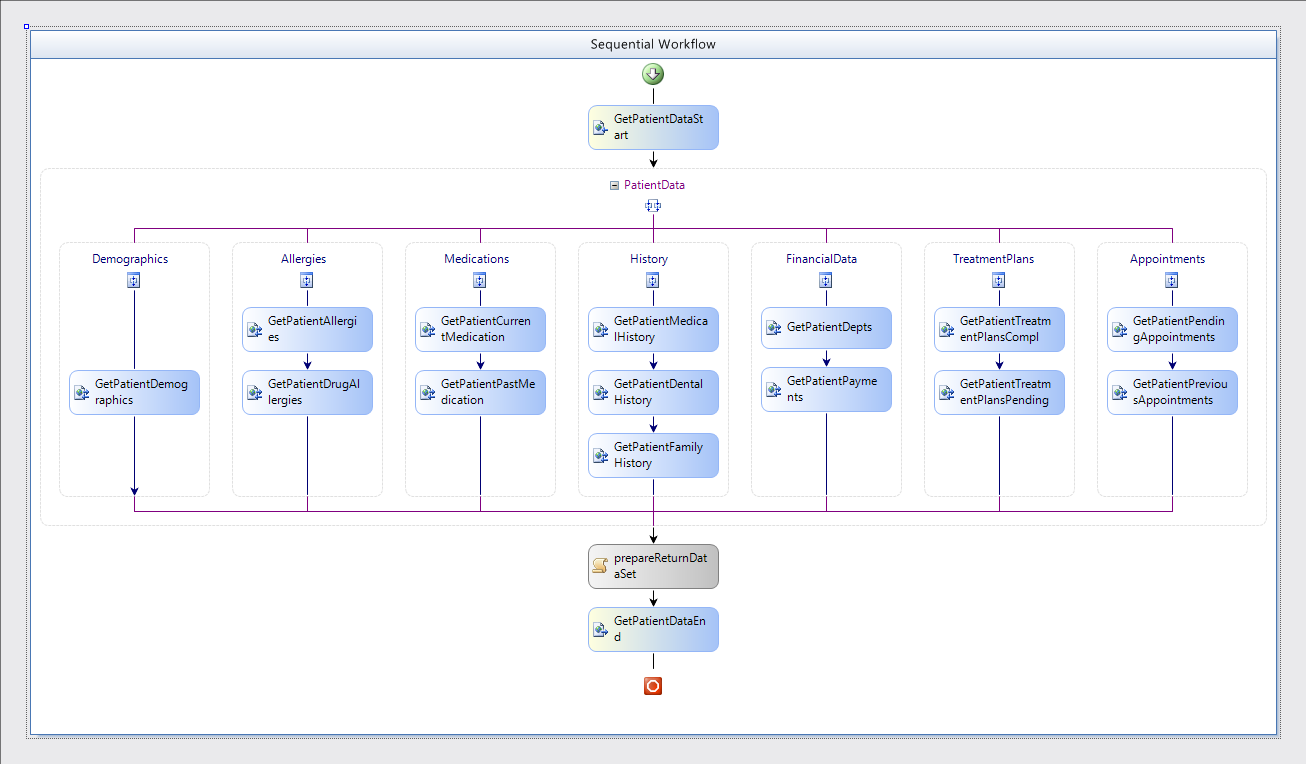The image size is (1306, 764).
Task: Select the GetPatientPayments activity label
Action: 831,389
